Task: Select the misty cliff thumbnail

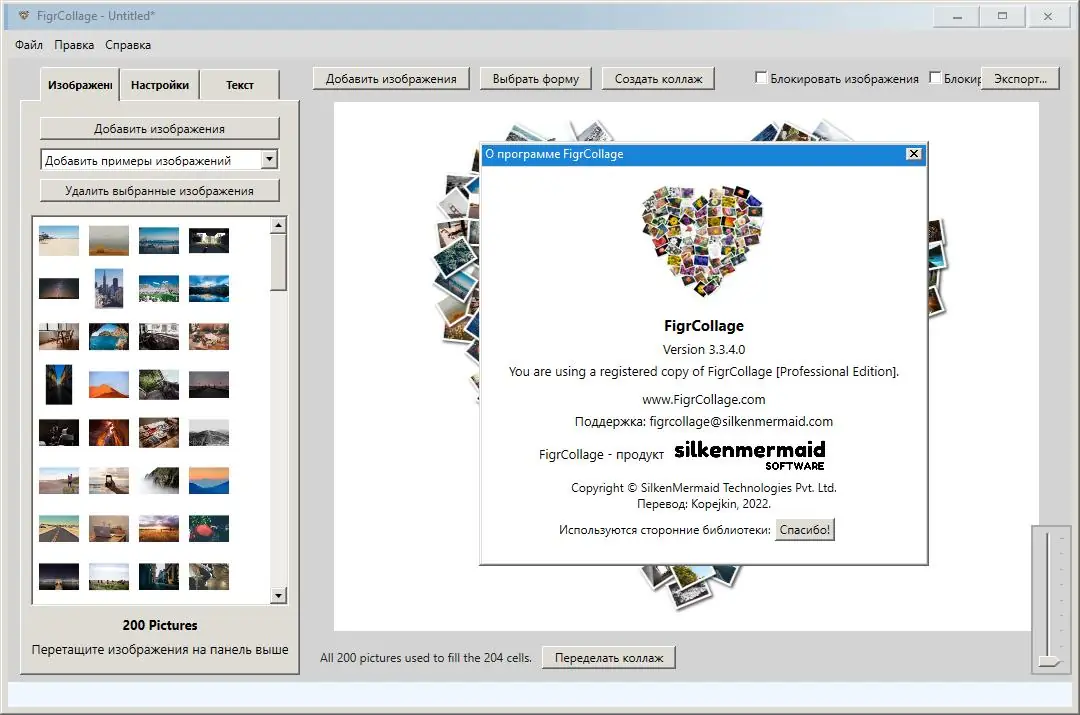Action: [158, 480]
